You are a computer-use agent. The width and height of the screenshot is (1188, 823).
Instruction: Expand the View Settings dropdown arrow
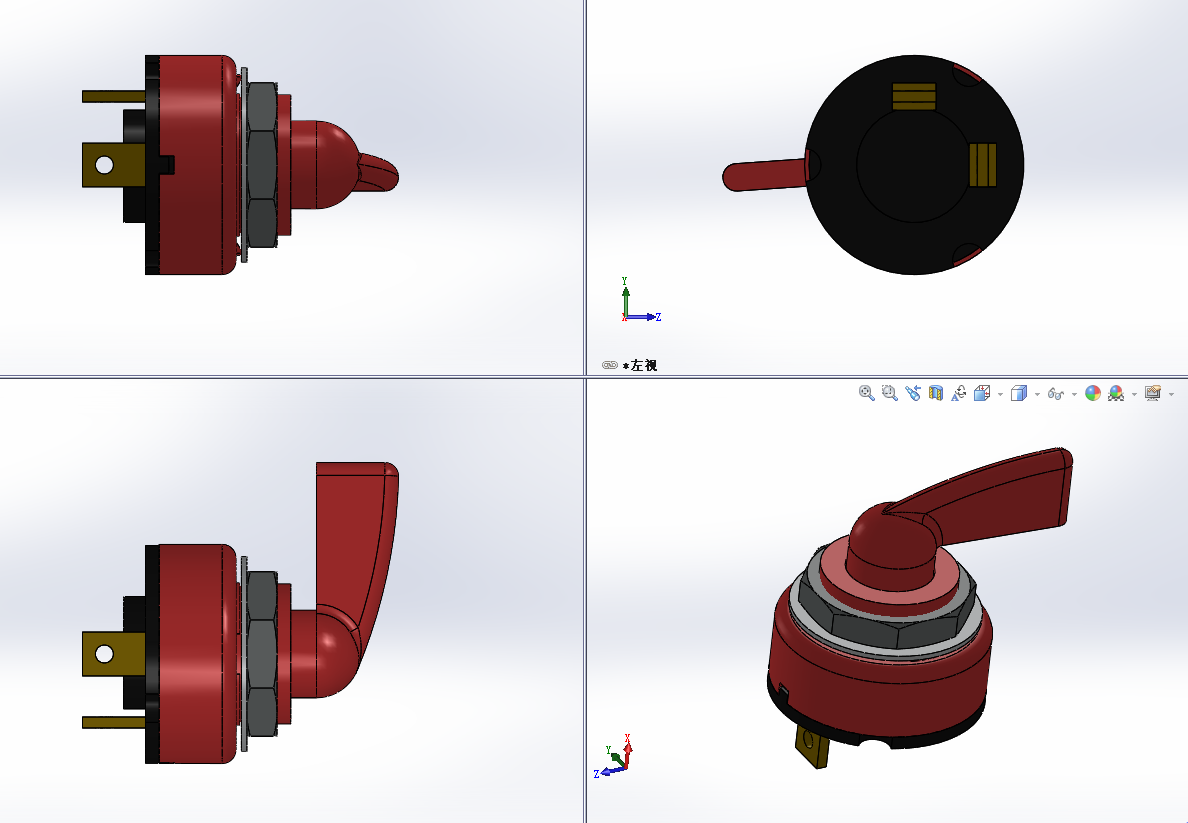coord(1171,394)
